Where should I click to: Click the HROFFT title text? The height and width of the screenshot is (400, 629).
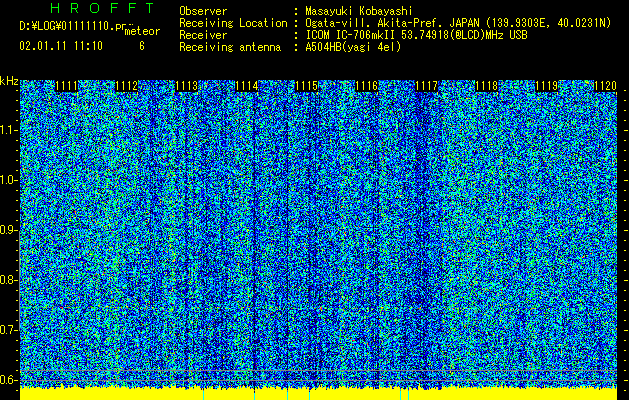tap(102, 8)
